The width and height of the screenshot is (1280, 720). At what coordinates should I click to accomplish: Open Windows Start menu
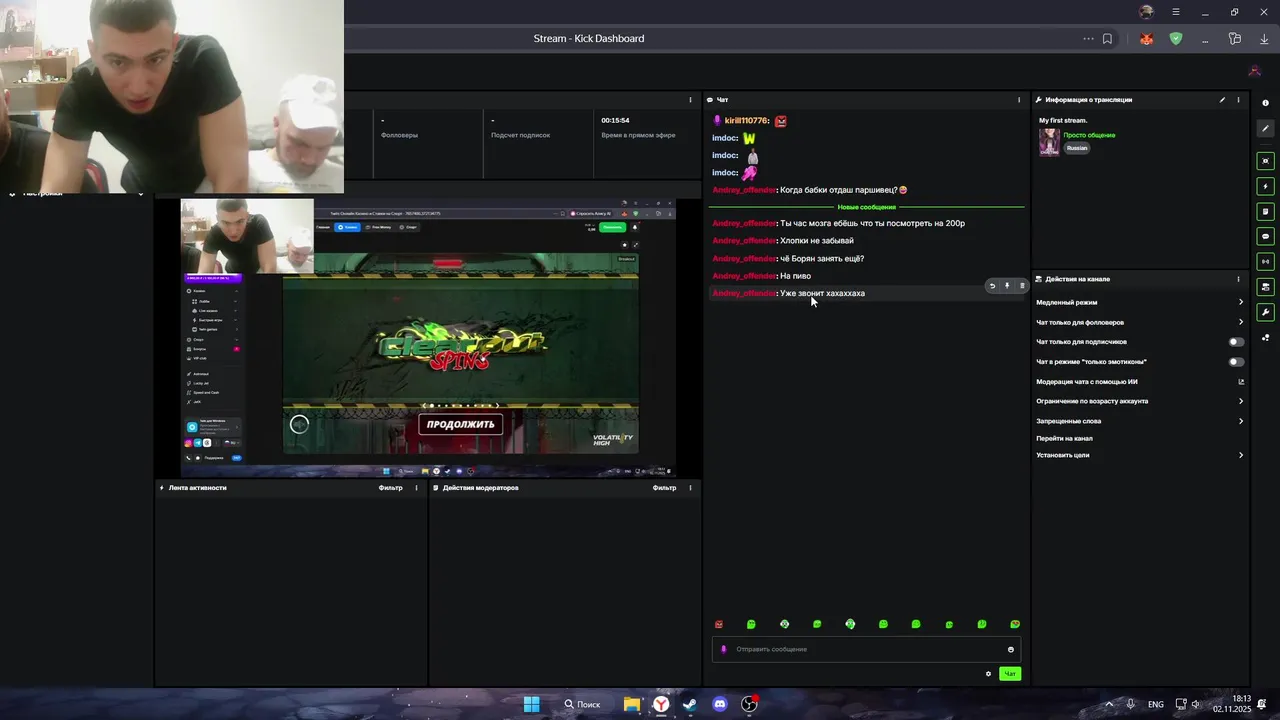[x=531, y=704]
